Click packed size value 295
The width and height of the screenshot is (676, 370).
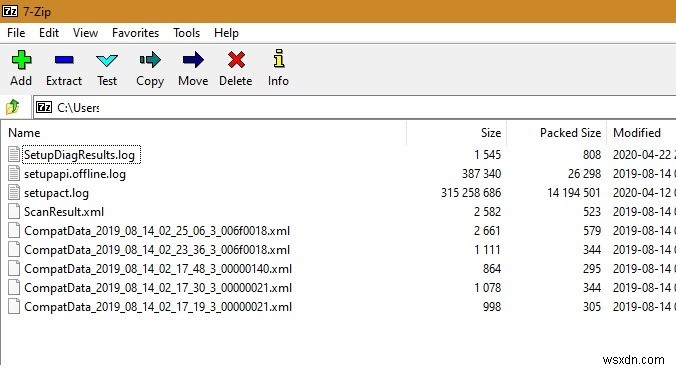(592, 269)
